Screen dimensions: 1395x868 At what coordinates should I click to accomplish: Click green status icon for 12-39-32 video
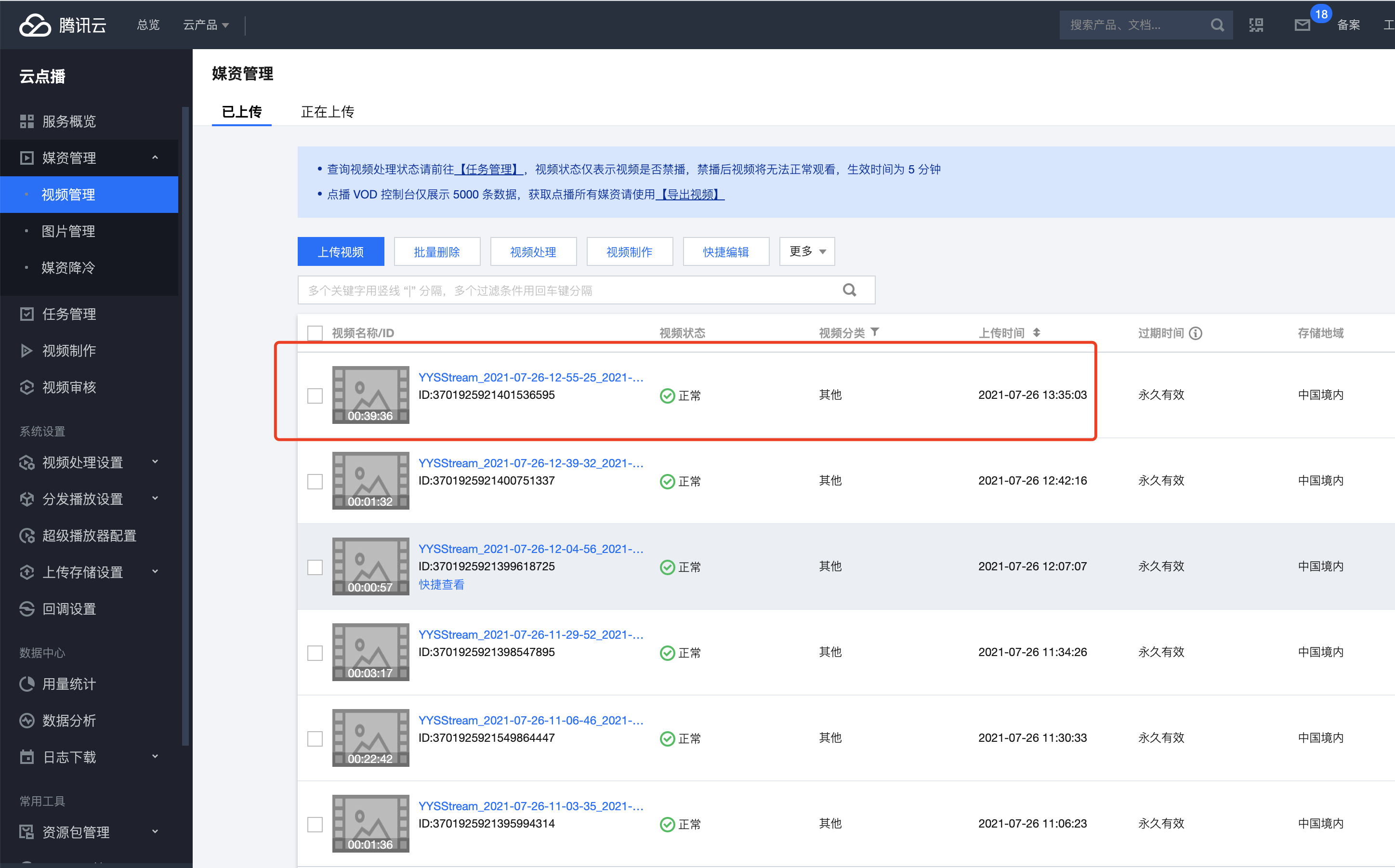click(667, 481)
